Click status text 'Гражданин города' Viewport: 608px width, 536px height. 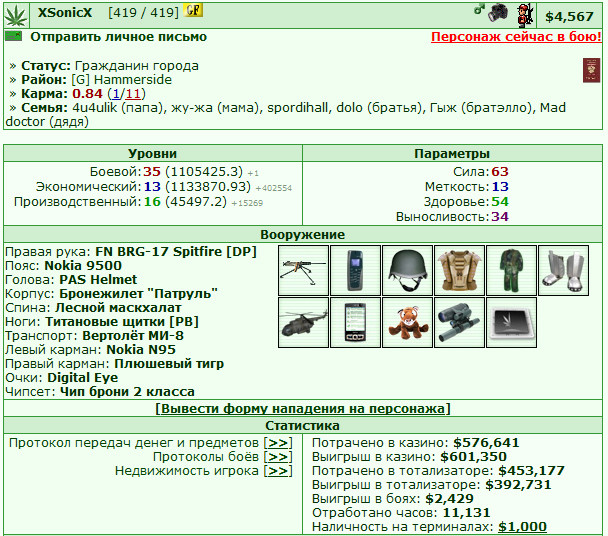[x=136, y=66]
